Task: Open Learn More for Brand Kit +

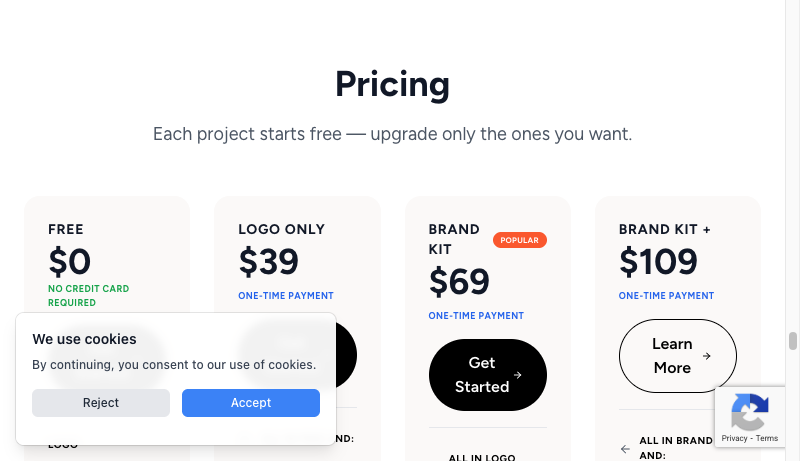Action: coord(677,355)
